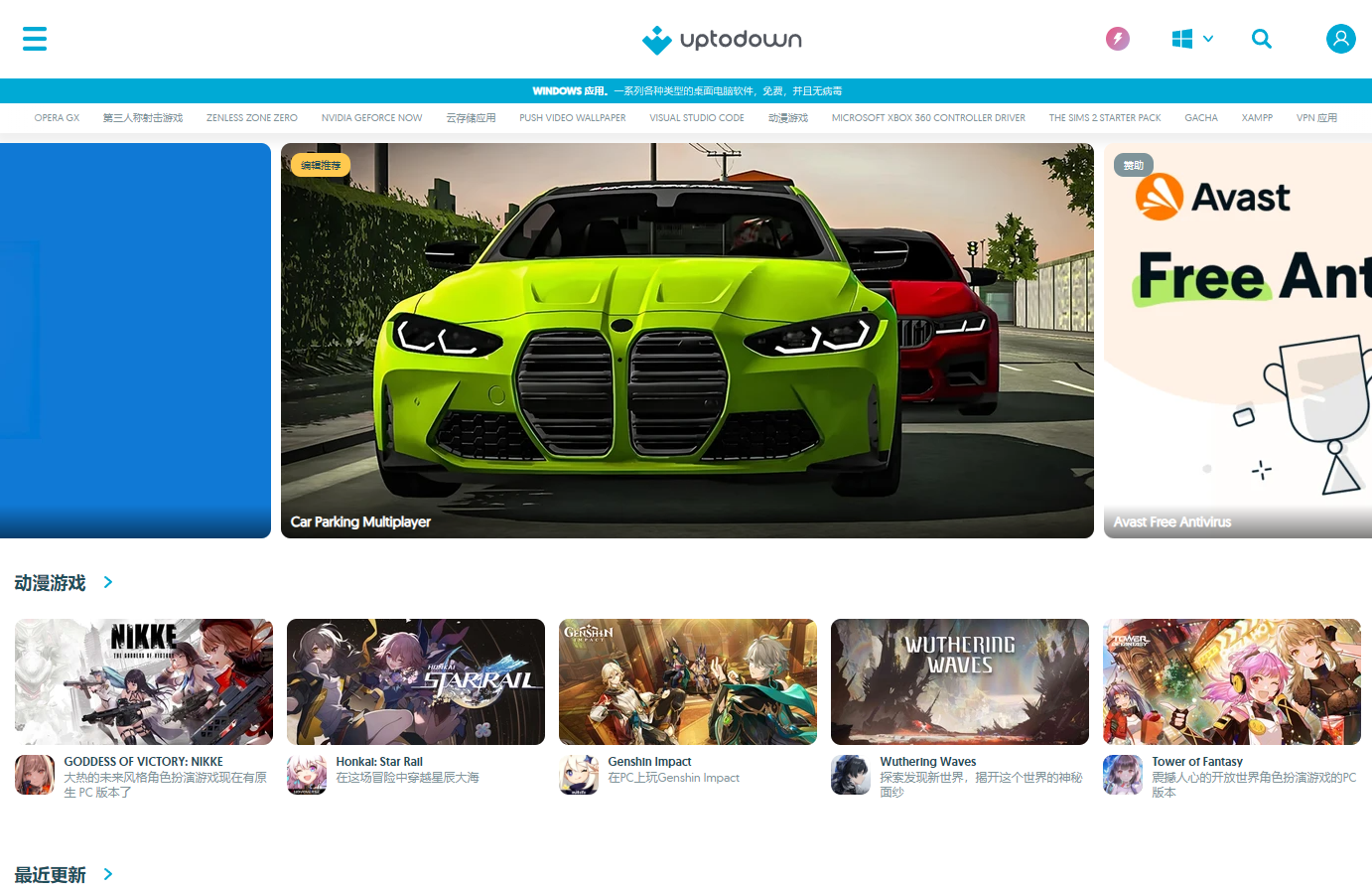Viewport: 1372px width, 890px height.
Task: Click the Wuthering Waves description starting 探索发现新世界
Action: (982, 785)
